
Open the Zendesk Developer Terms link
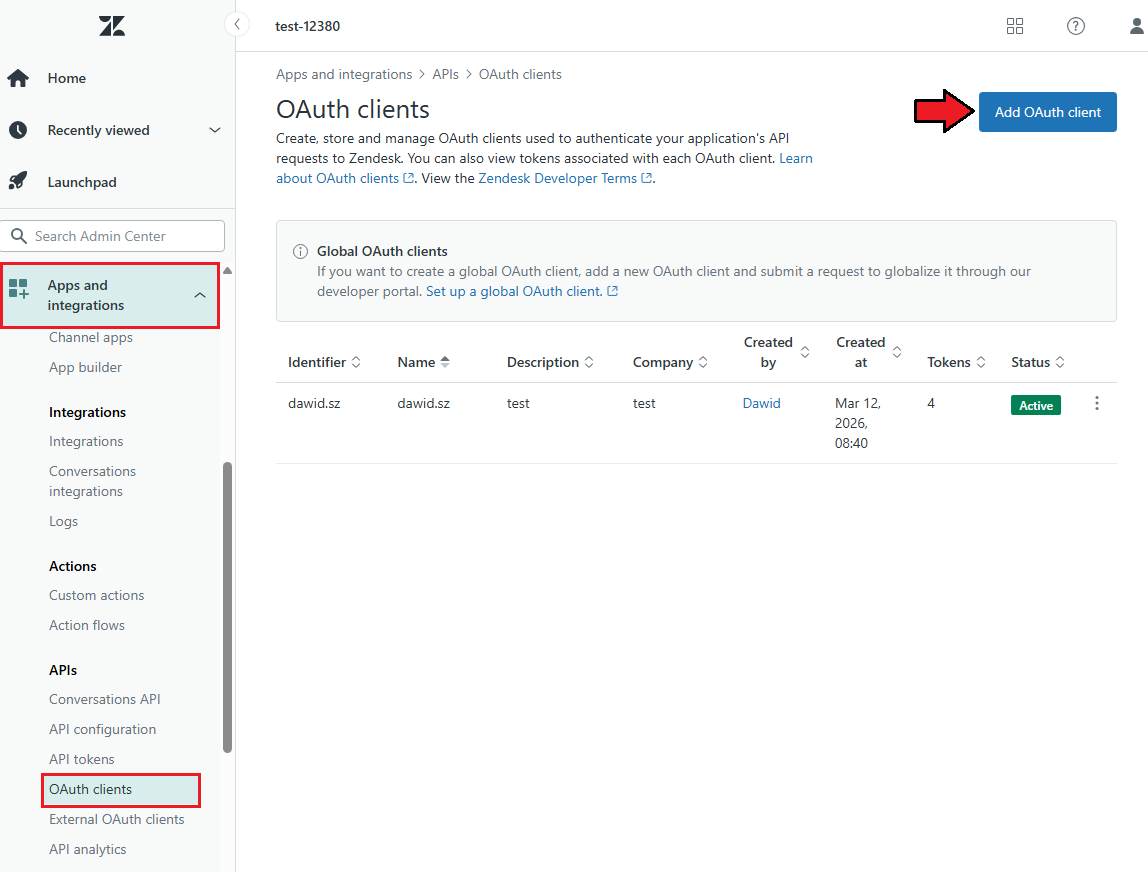point(558,178)
